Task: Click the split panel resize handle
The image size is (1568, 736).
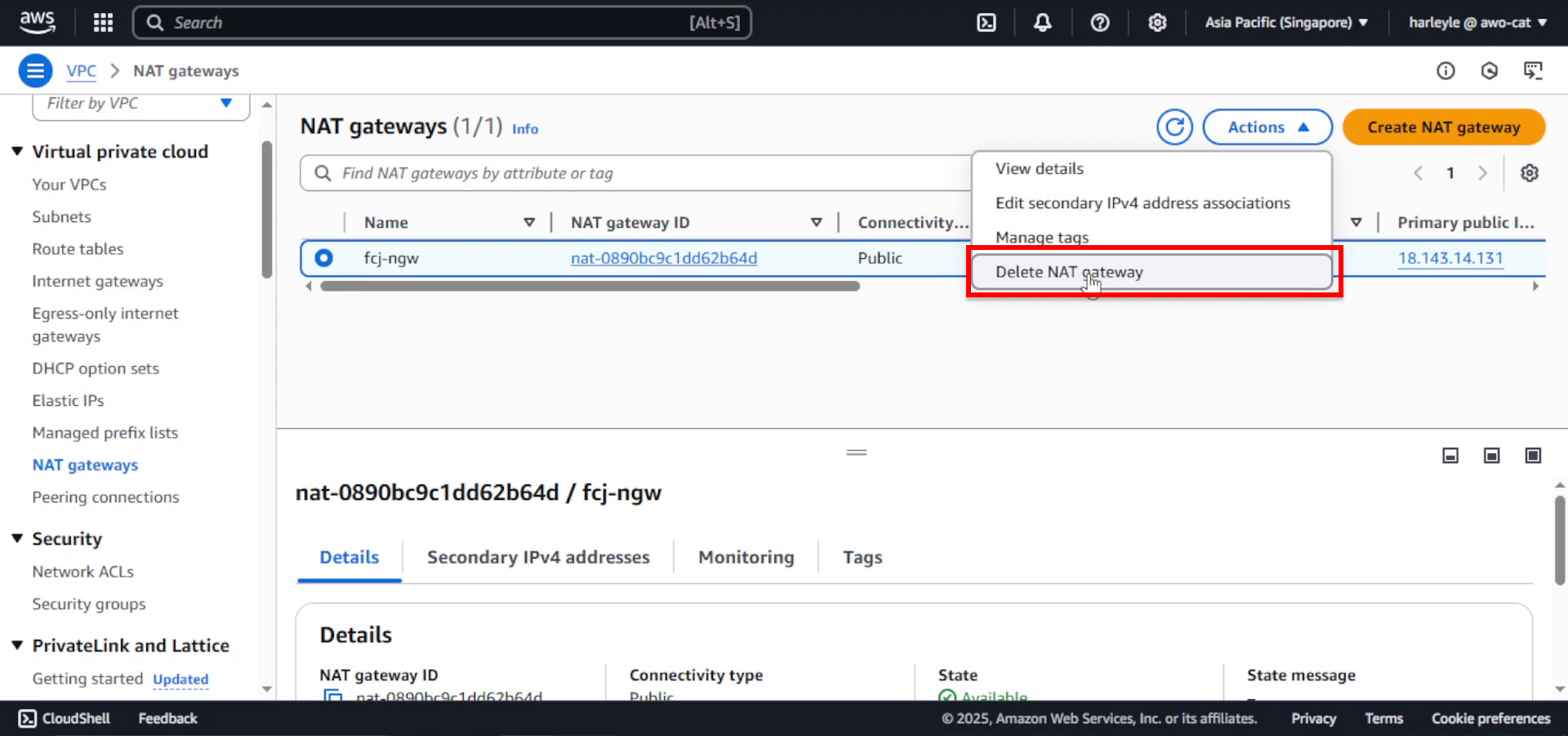Action: (x=857, y=453)
